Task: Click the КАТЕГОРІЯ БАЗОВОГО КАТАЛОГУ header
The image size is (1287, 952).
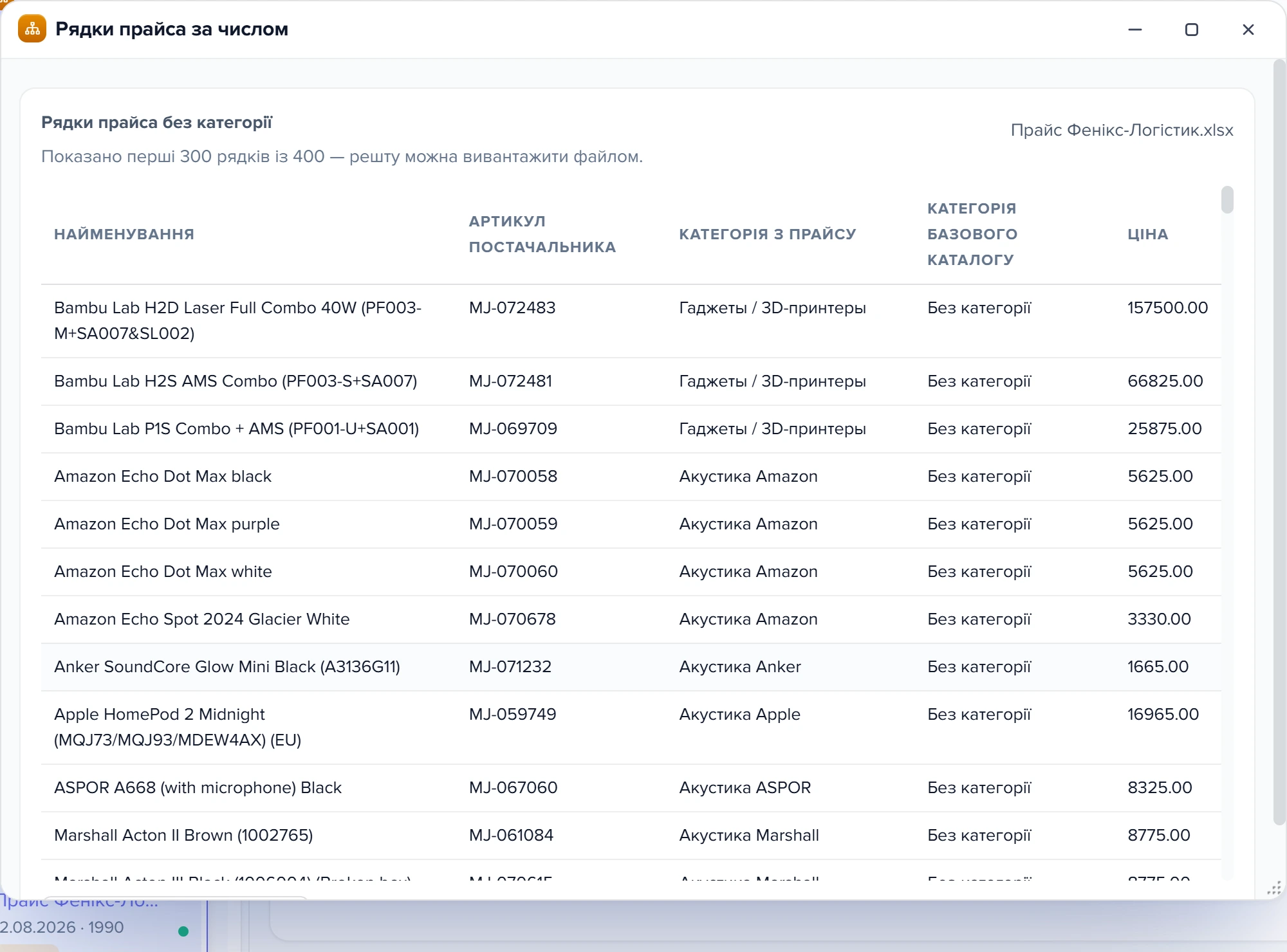Action: [x=972, y=234]
